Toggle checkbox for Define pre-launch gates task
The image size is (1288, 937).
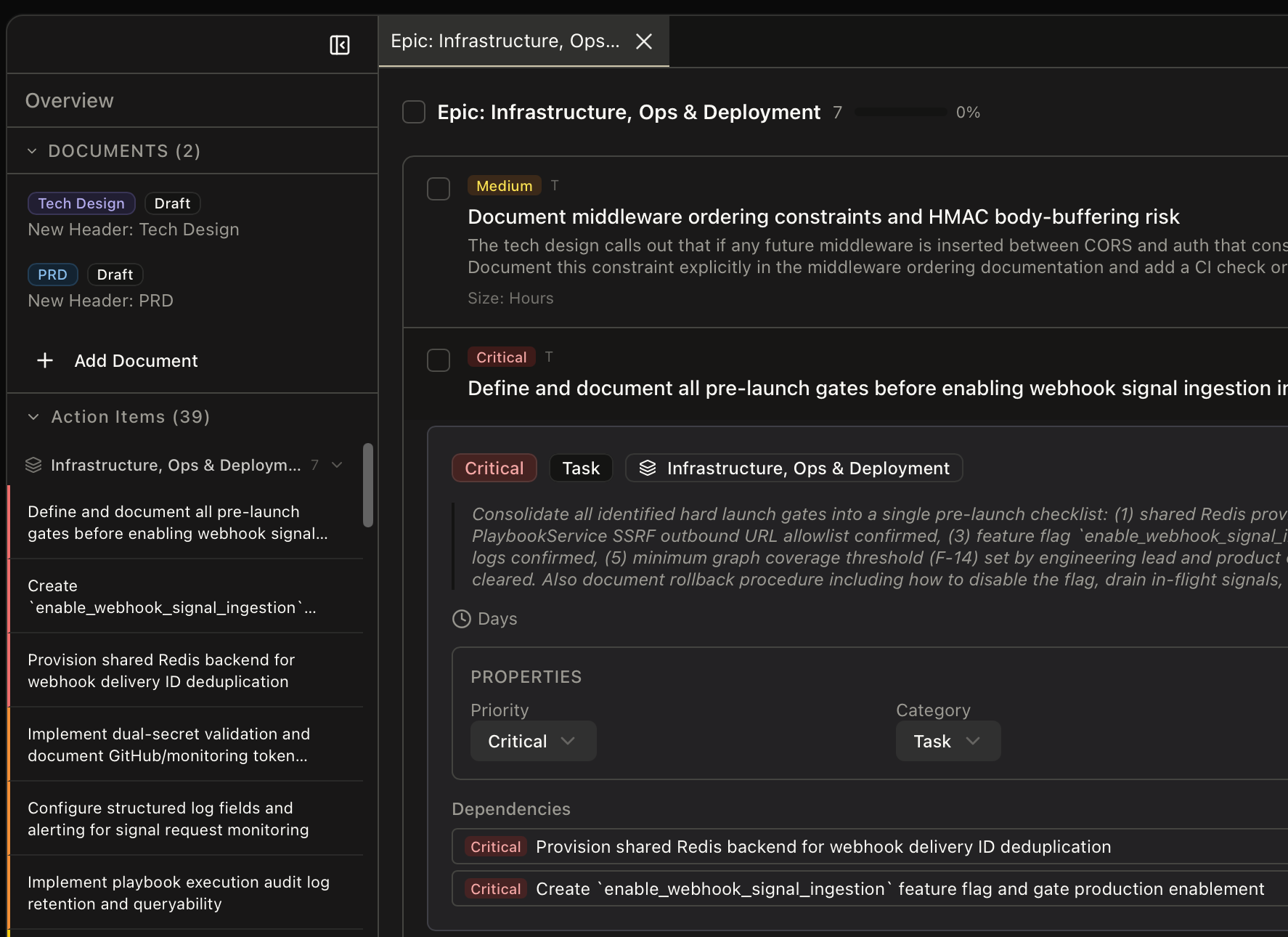(439, 360)
